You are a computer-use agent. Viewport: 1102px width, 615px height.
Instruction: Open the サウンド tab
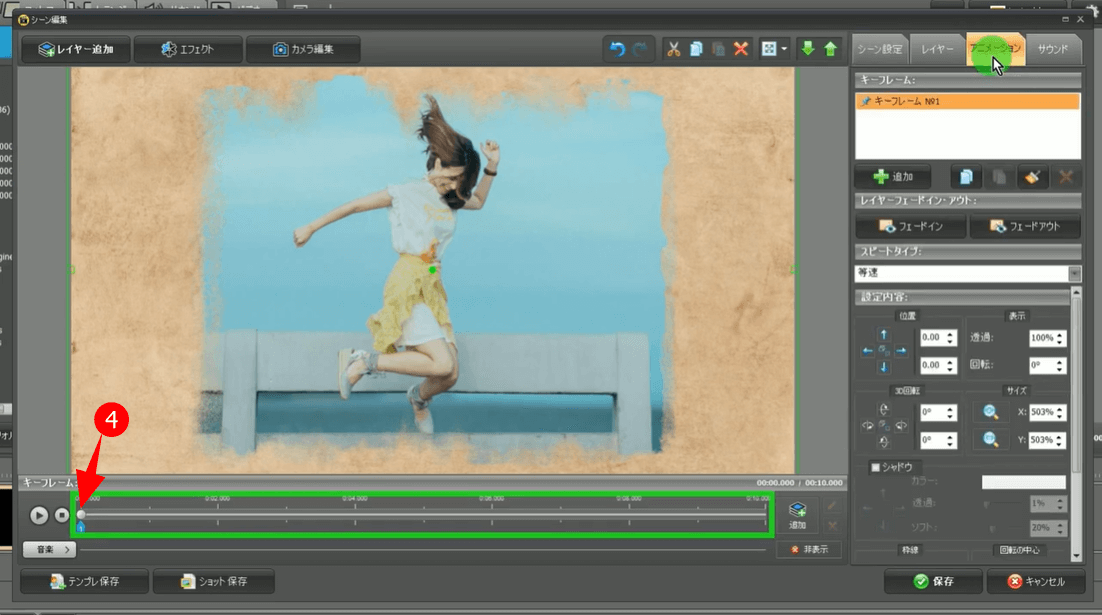[1052, 49]
